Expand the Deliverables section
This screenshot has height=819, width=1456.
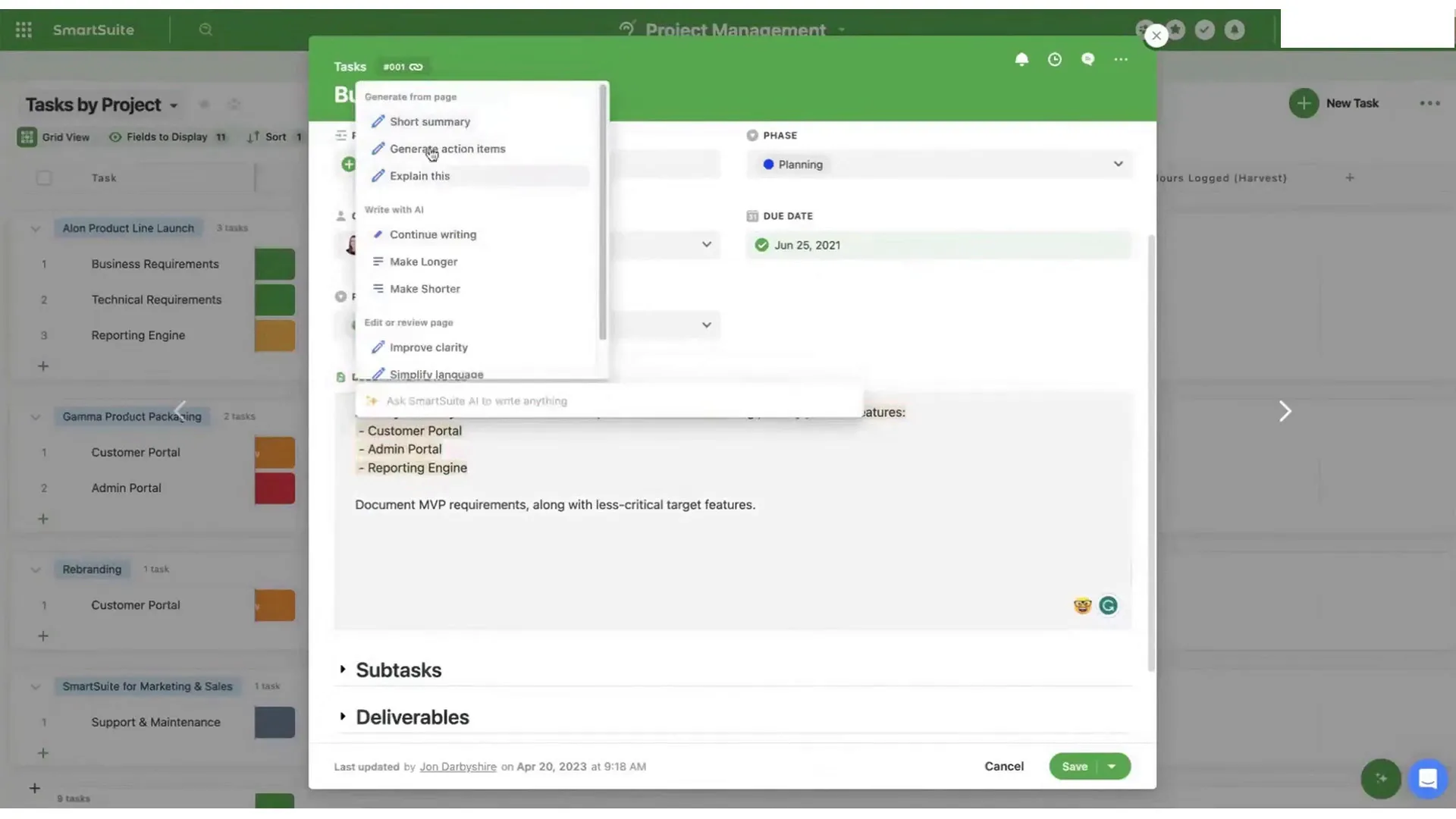click(x=343, y=717)
